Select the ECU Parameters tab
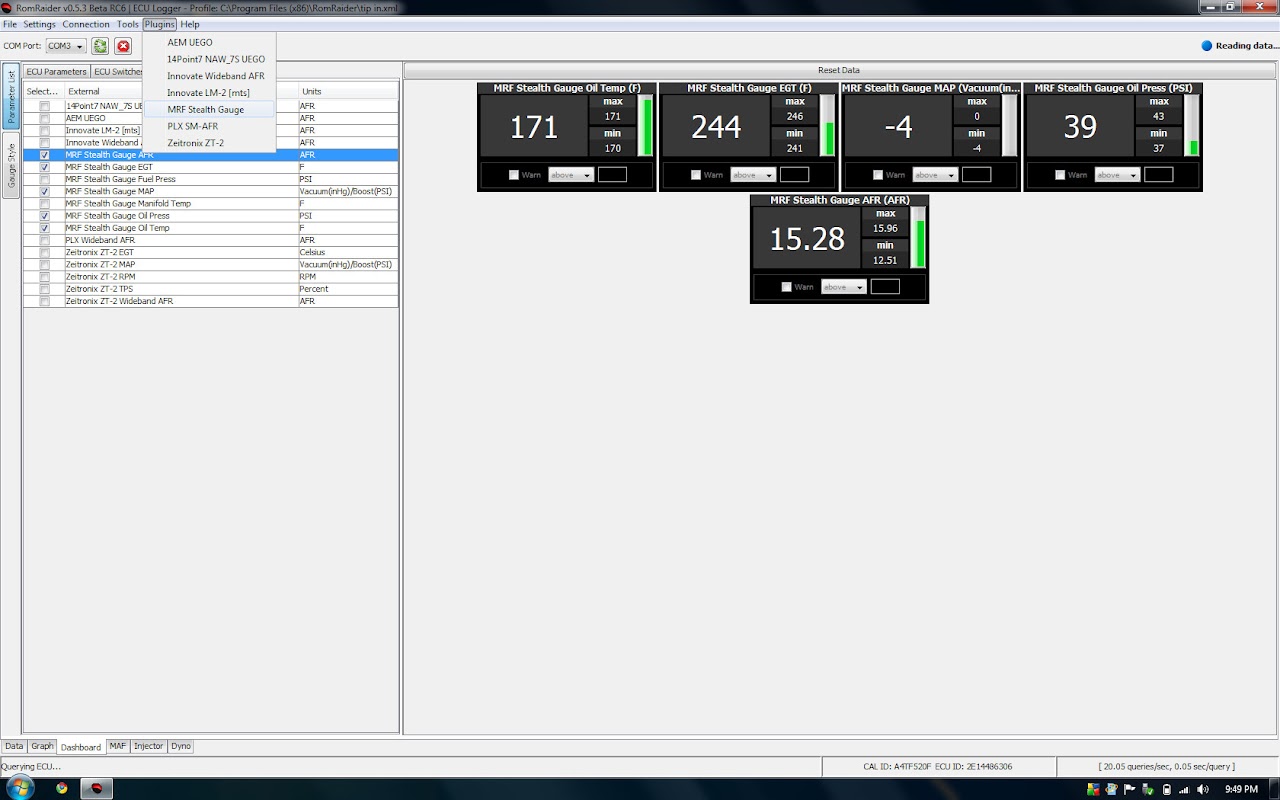Viewport: 1280px width, 800px height. (56, 71)
